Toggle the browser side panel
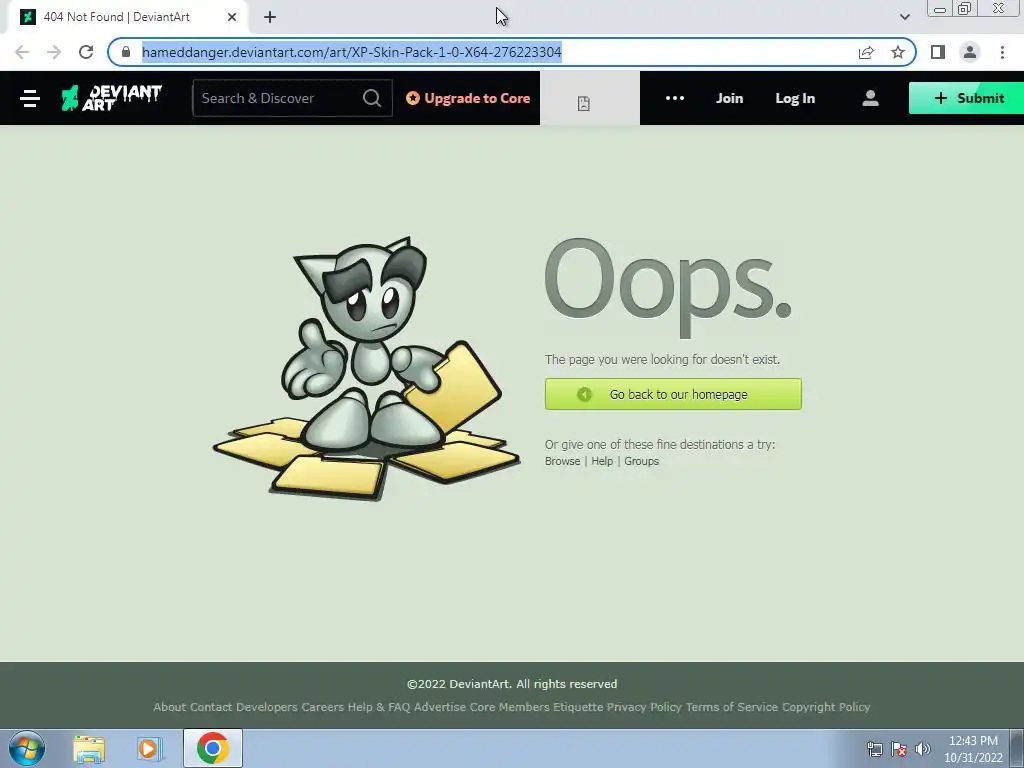 (938, 52)
